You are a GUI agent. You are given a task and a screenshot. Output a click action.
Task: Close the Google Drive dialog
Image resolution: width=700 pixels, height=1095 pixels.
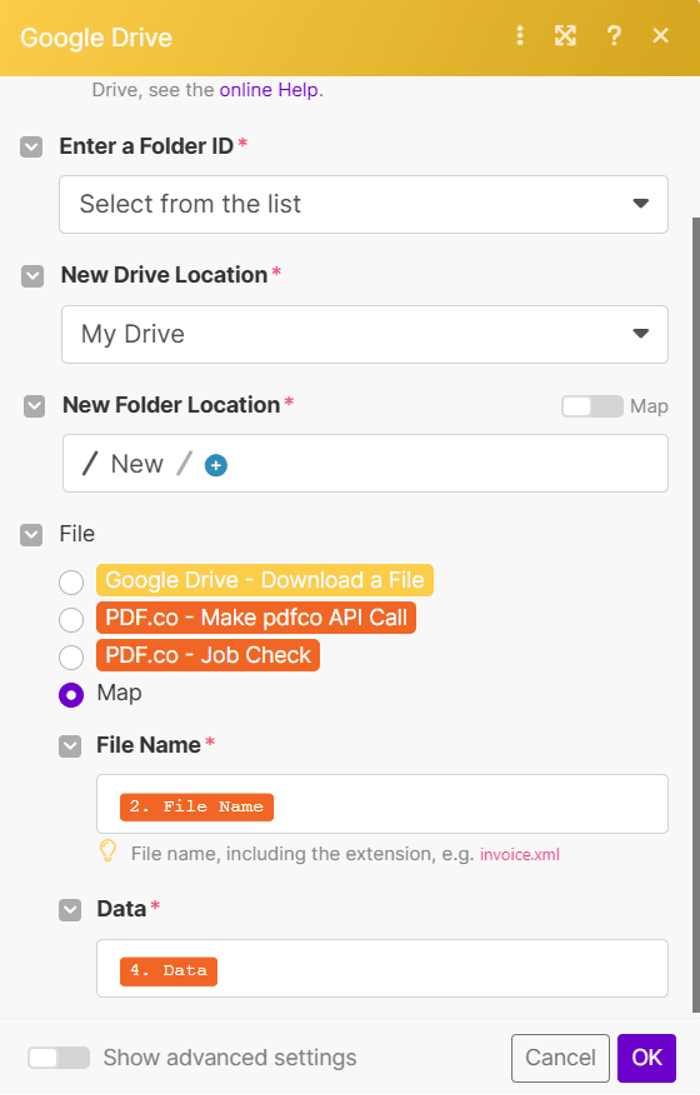tap(660, 36)
